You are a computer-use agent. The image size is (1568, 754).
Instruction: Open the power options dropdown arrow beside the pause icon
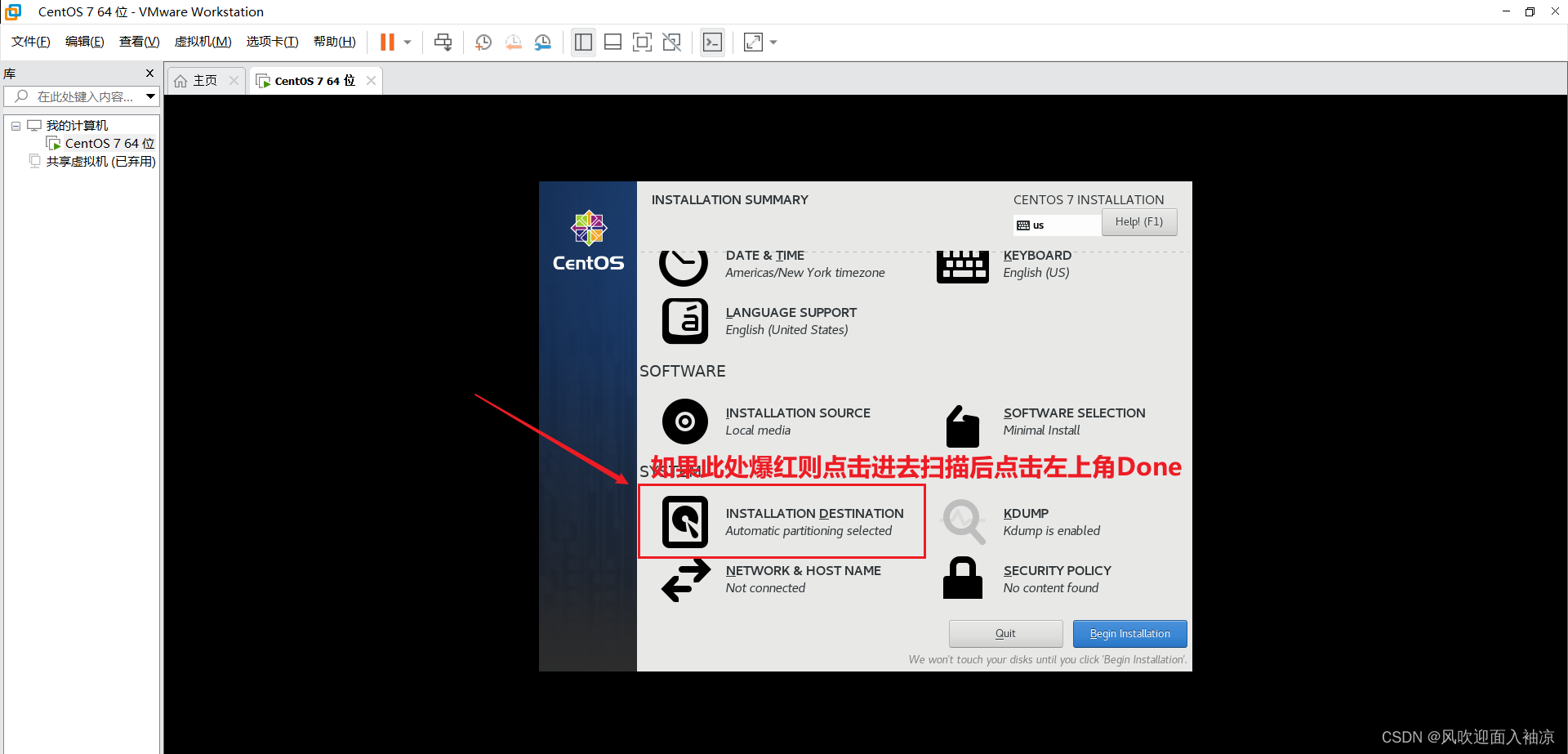pos(408,42)
